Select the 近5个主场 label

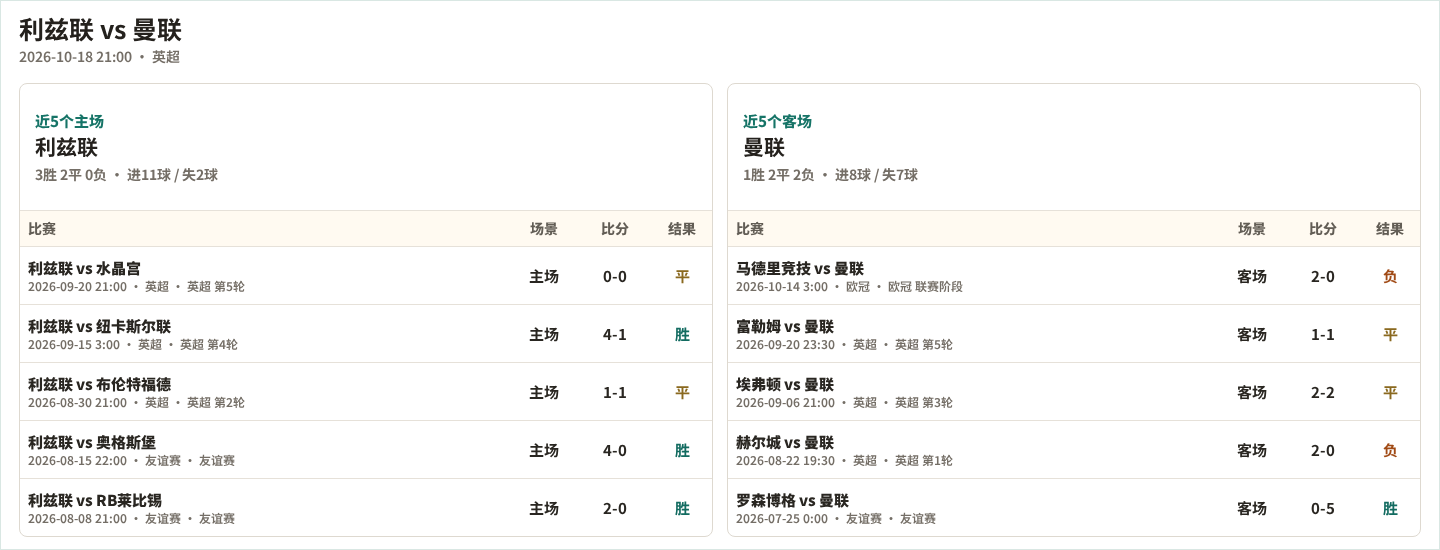click(69, 121)
